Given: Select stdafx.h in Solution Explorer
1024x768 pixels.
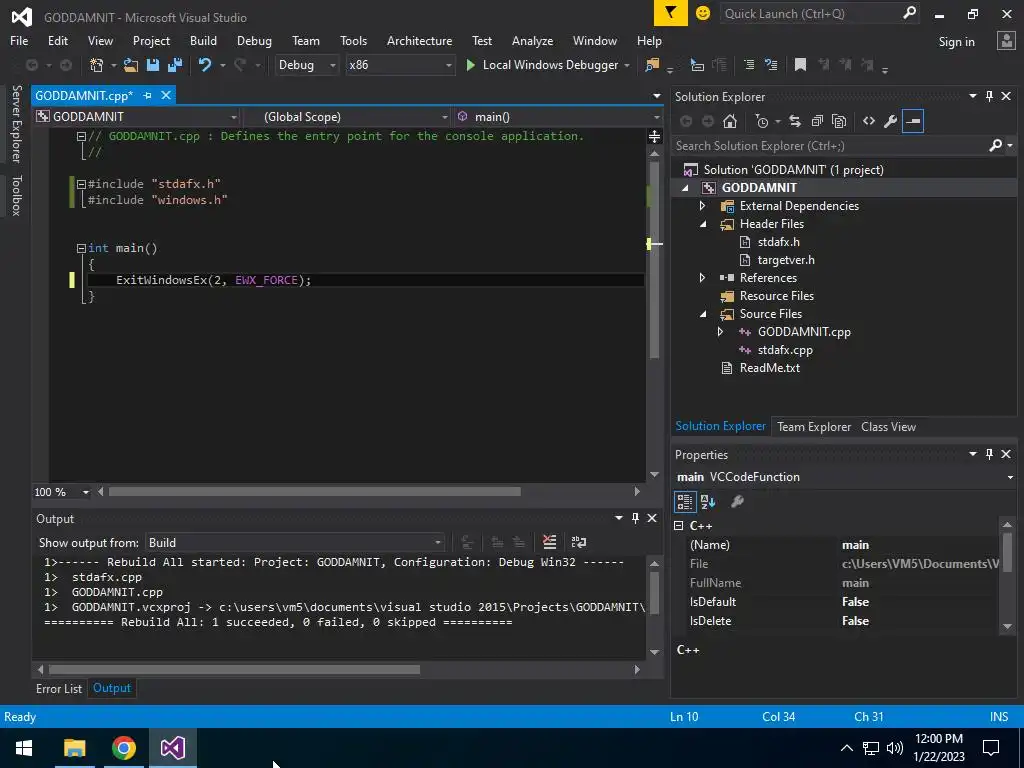Looking at the screenshot, I should tap(778, 242).
